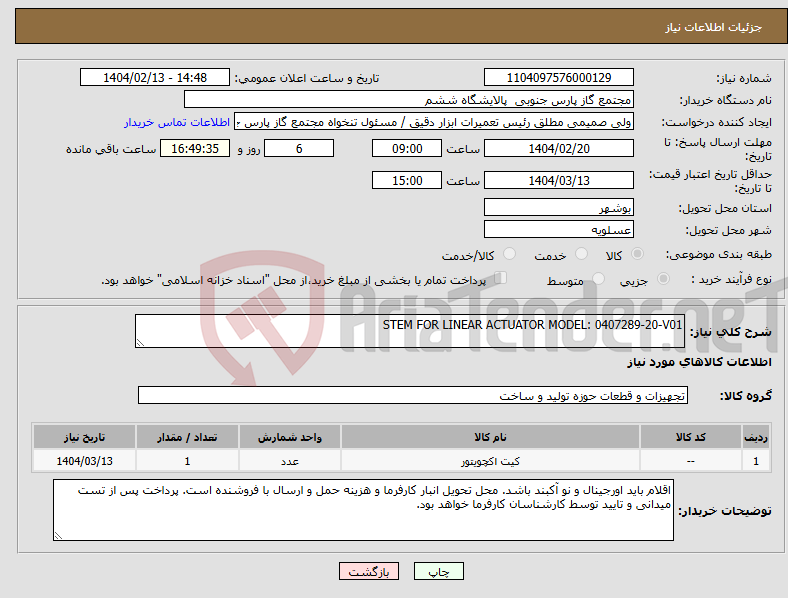Click the goods group field تجهیزات و قطعات

click(413, 395)
